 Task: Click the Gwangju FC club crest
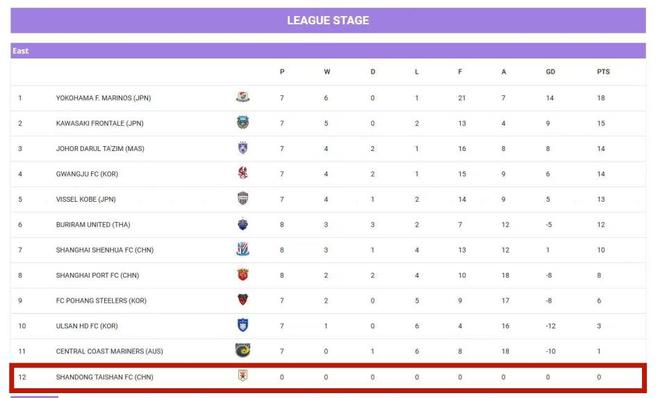coord(242,173)
